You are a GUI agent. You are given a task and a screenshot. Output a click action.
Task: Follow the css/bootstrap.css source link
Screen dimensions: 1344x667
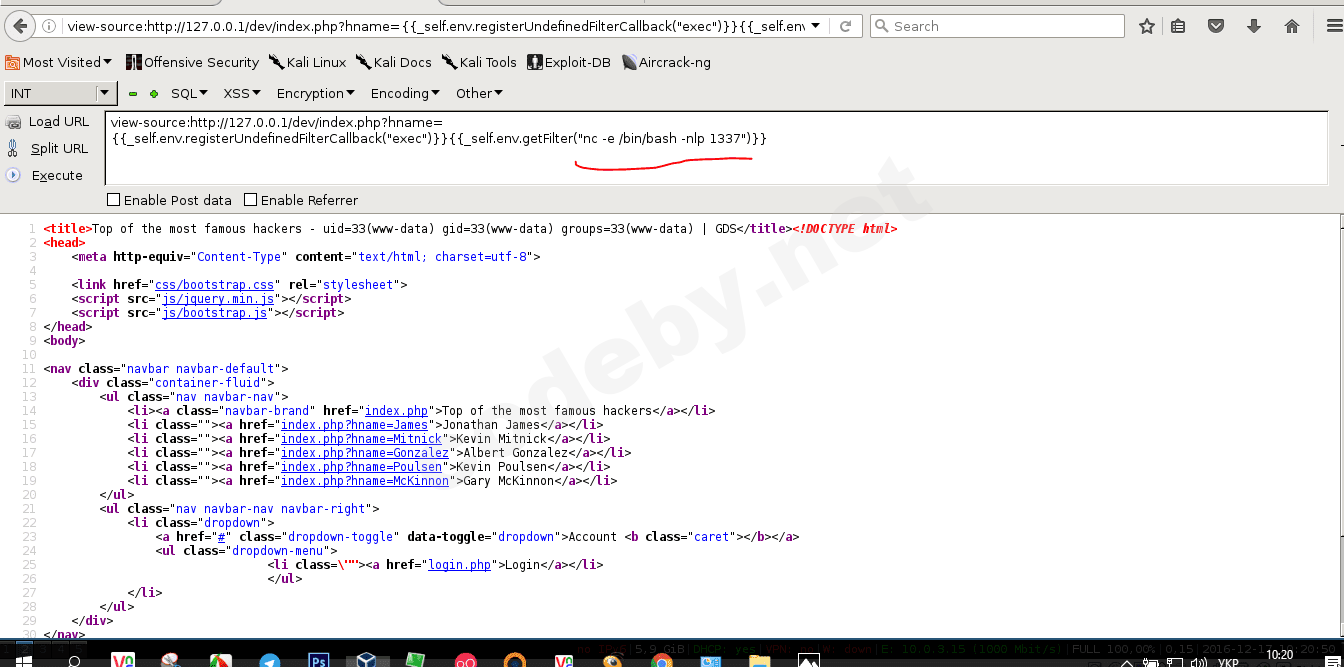pyautogui.click(x=214, y=285)
